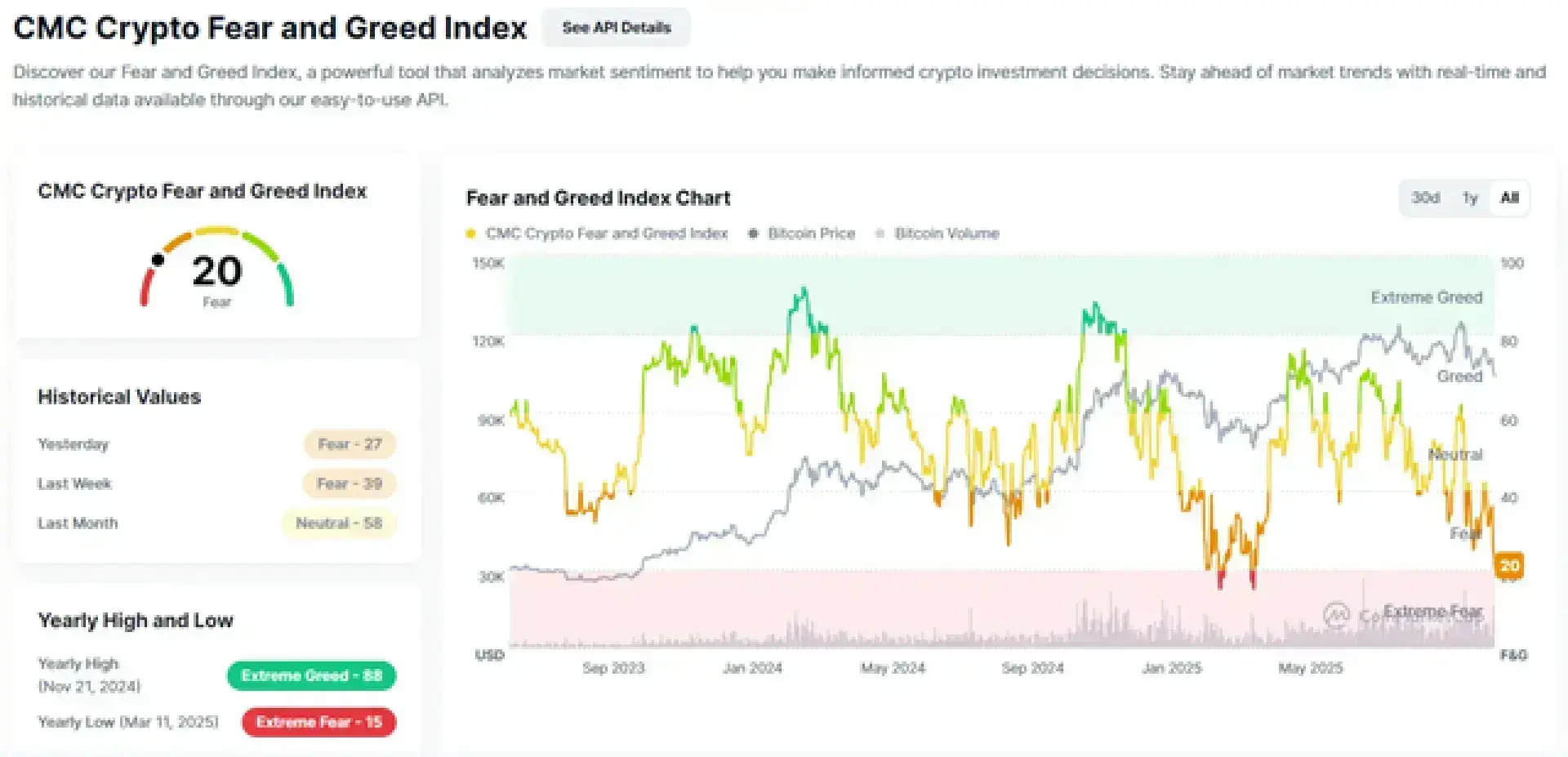
Task: Toggle the Bitcoin Price series visibility
Action: (x=809, y=234)
